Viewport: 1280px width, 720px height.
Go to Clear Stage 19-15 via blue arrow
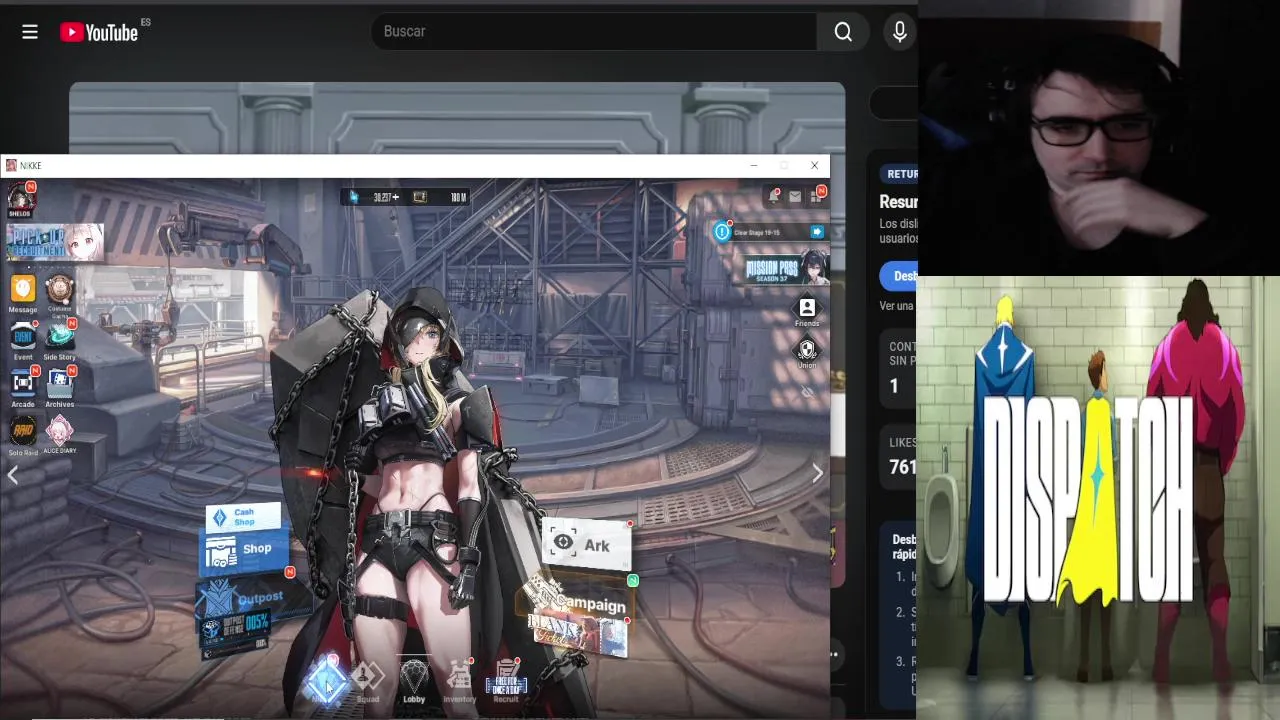coord(817,232)
